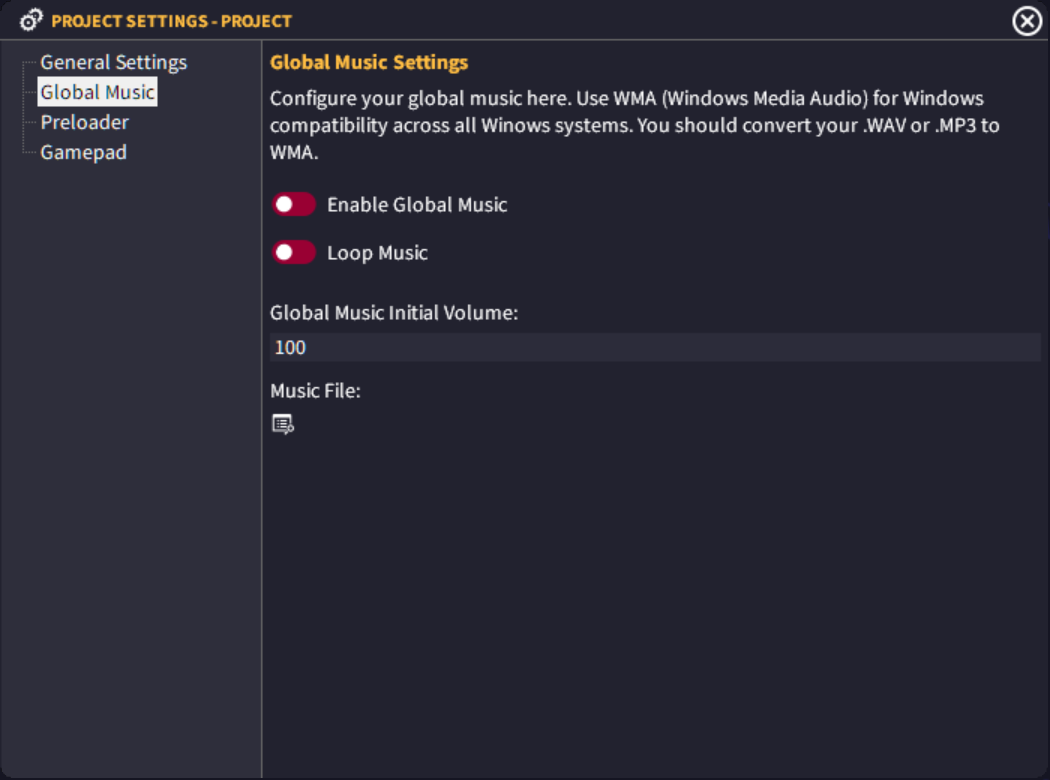The height and width of the screenshot is (780, 1050).
Task: Click the Global Music Settings heading
Action: pyautogui.click(x=369, y=62)
